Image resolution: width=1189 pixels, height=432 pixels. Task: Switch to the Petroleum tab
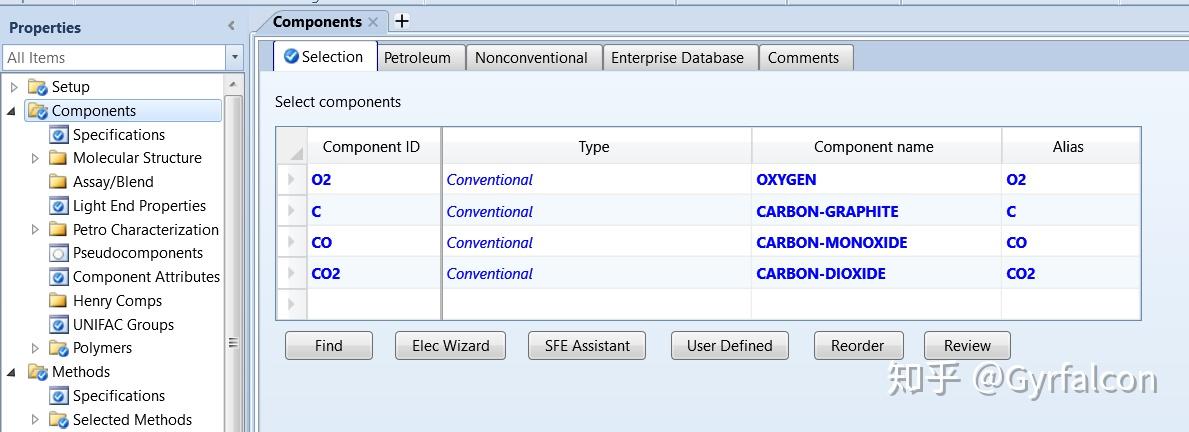[417, 58]
